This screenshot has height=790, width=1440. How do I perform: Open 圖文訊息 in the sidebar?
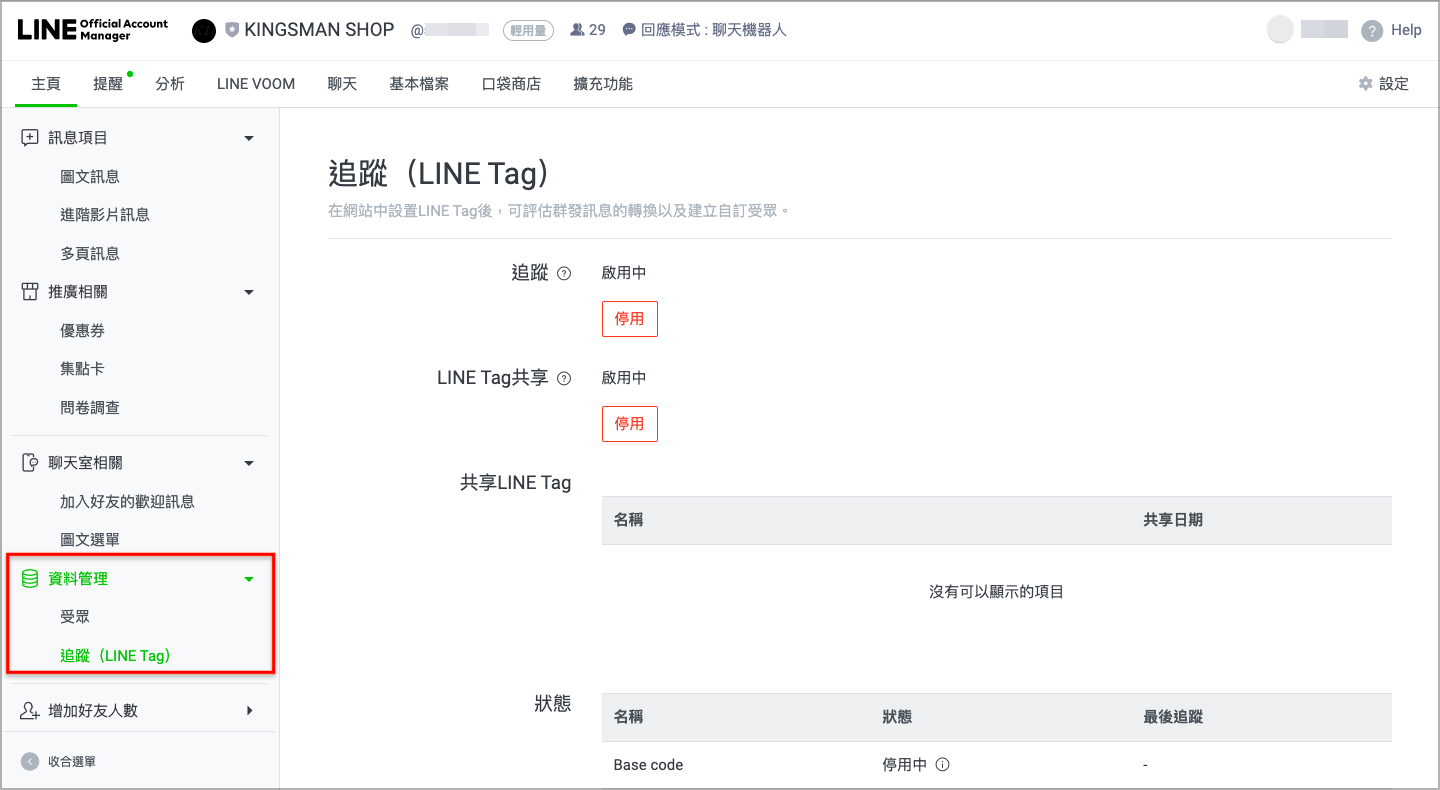point(90,177)
